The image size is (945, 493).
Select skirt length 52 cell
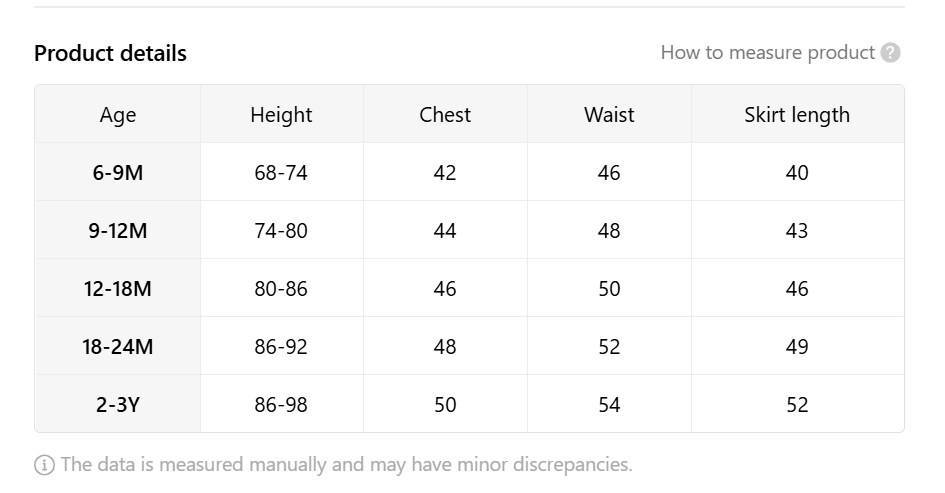click(x=797, y=404)
